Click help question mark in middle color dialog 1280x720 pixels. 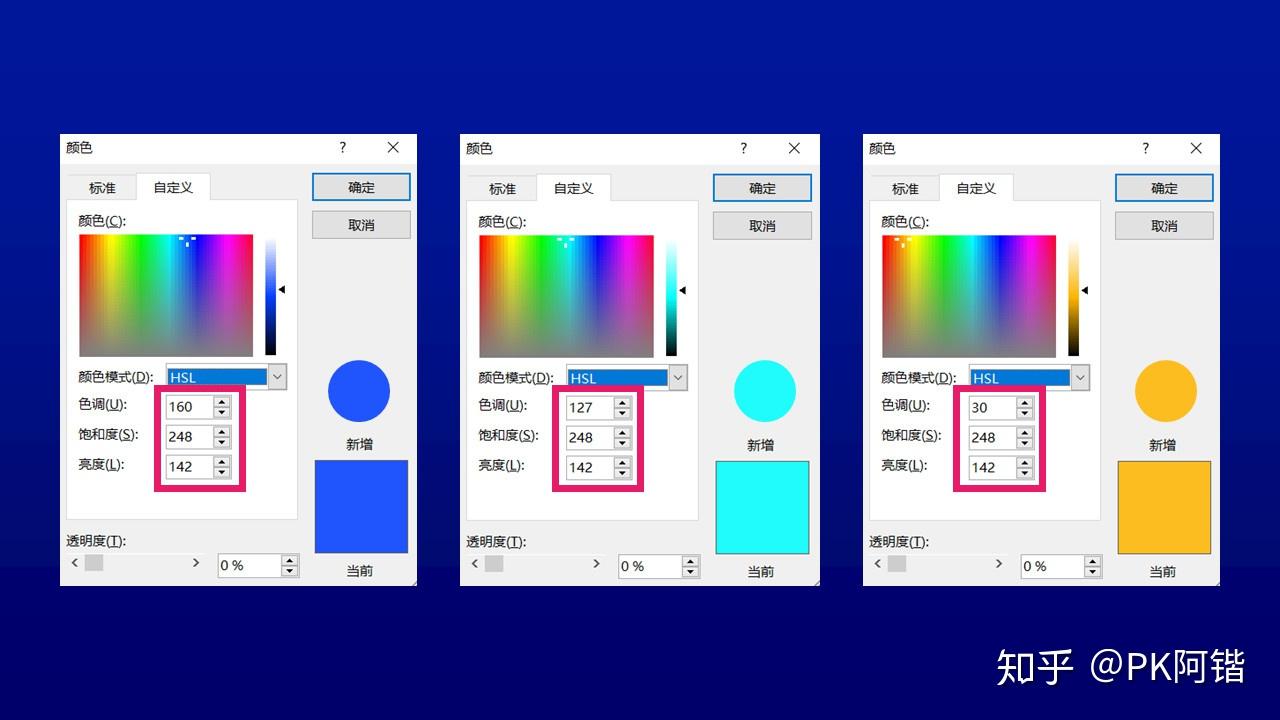(743, 148)
